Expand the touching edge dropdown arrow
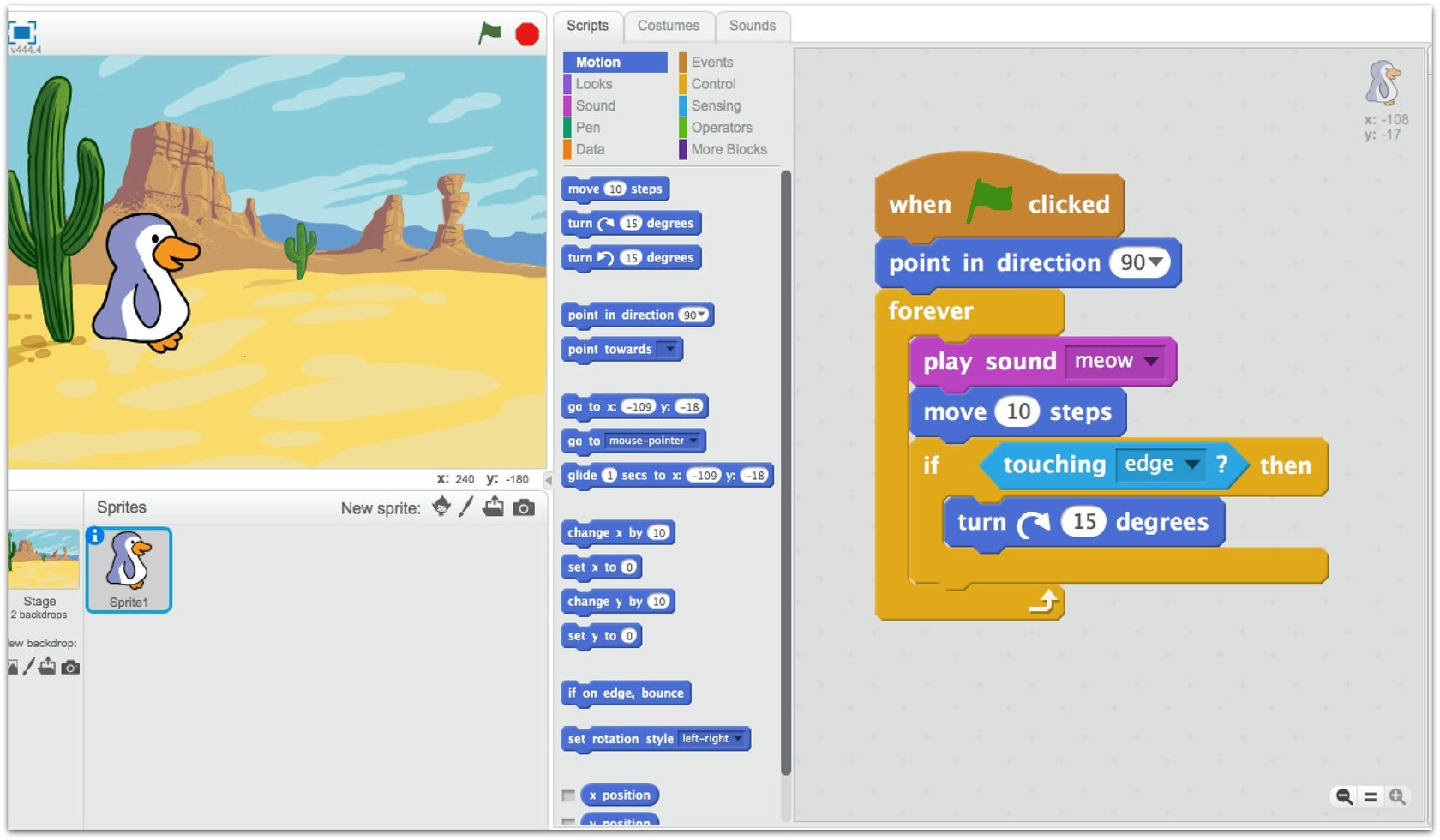Viewport: 1440px width, 840px height. pos(1191,465)
